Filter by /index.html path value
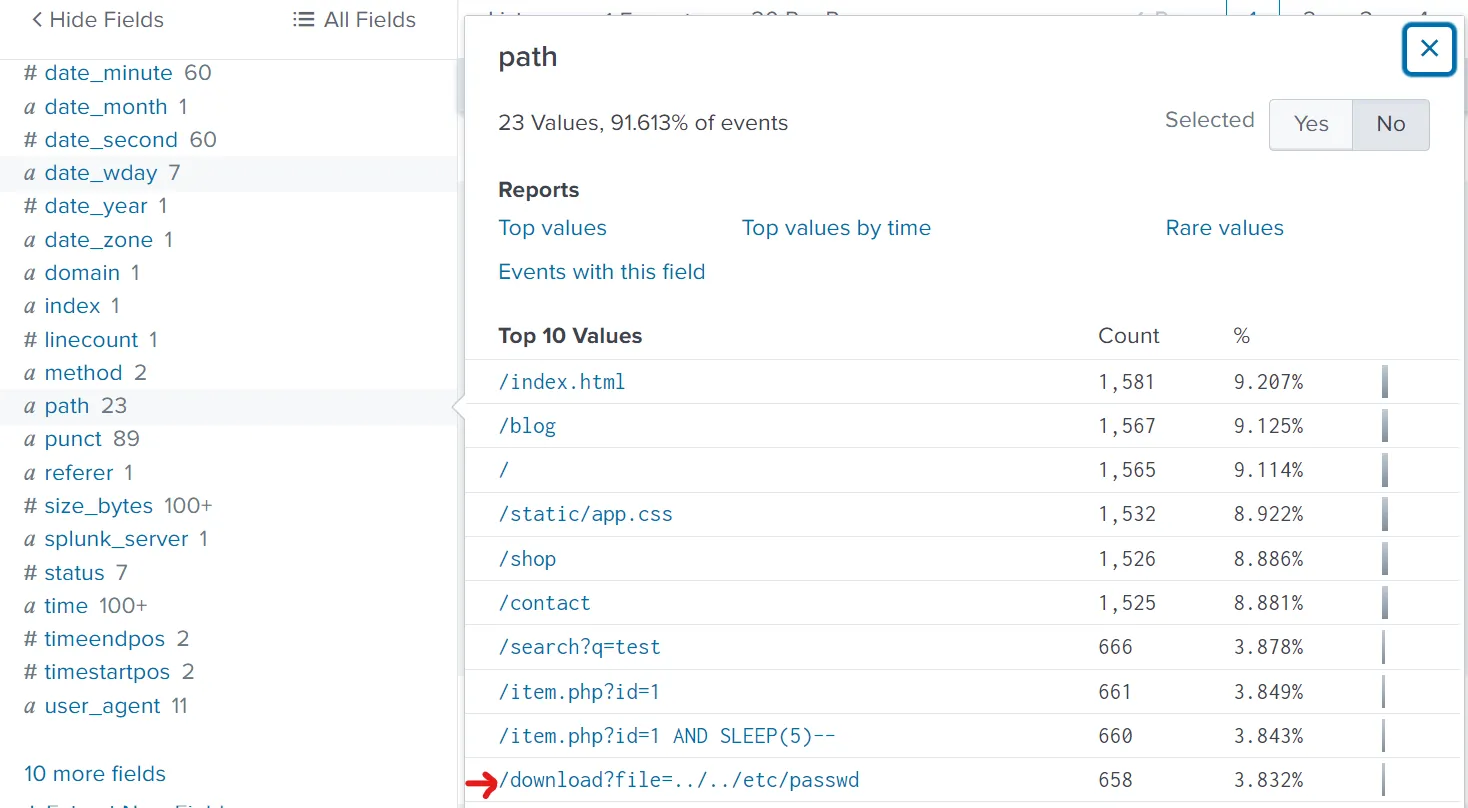The width and height of the screenshot is (1468, 808). point(562,382)
